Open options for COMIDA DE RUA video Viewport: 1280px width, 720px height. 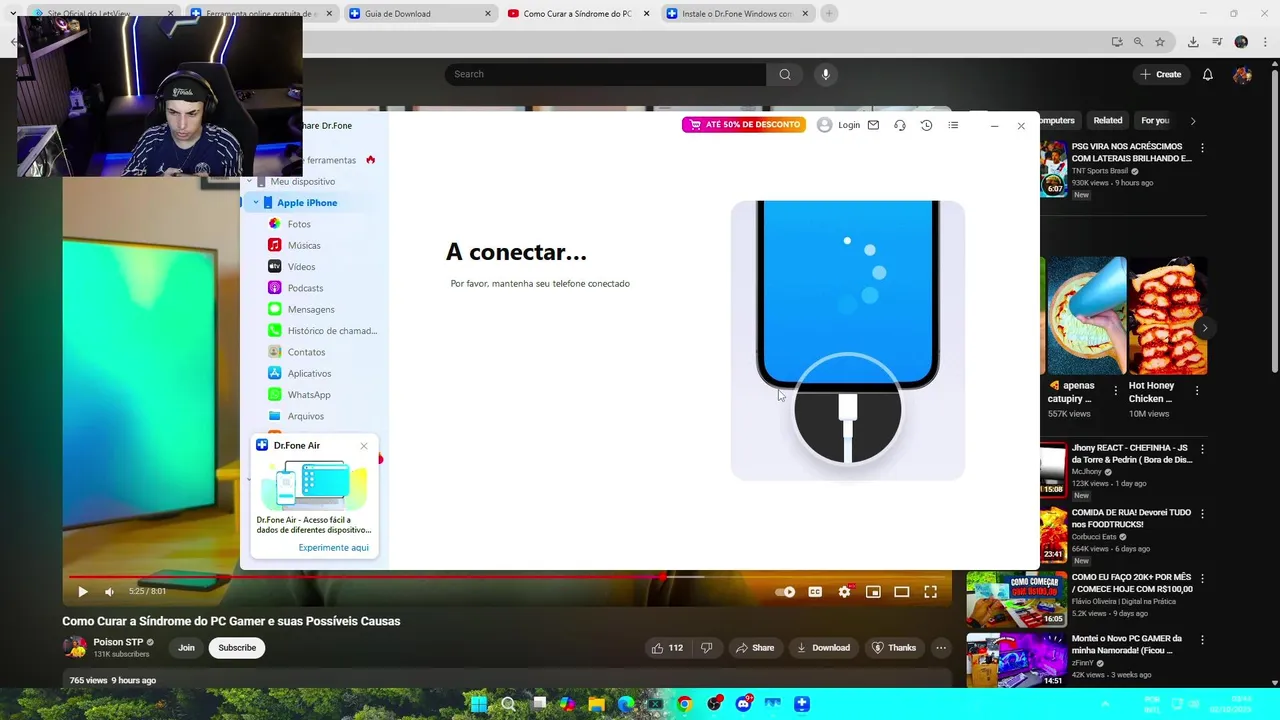point(1202,514)
